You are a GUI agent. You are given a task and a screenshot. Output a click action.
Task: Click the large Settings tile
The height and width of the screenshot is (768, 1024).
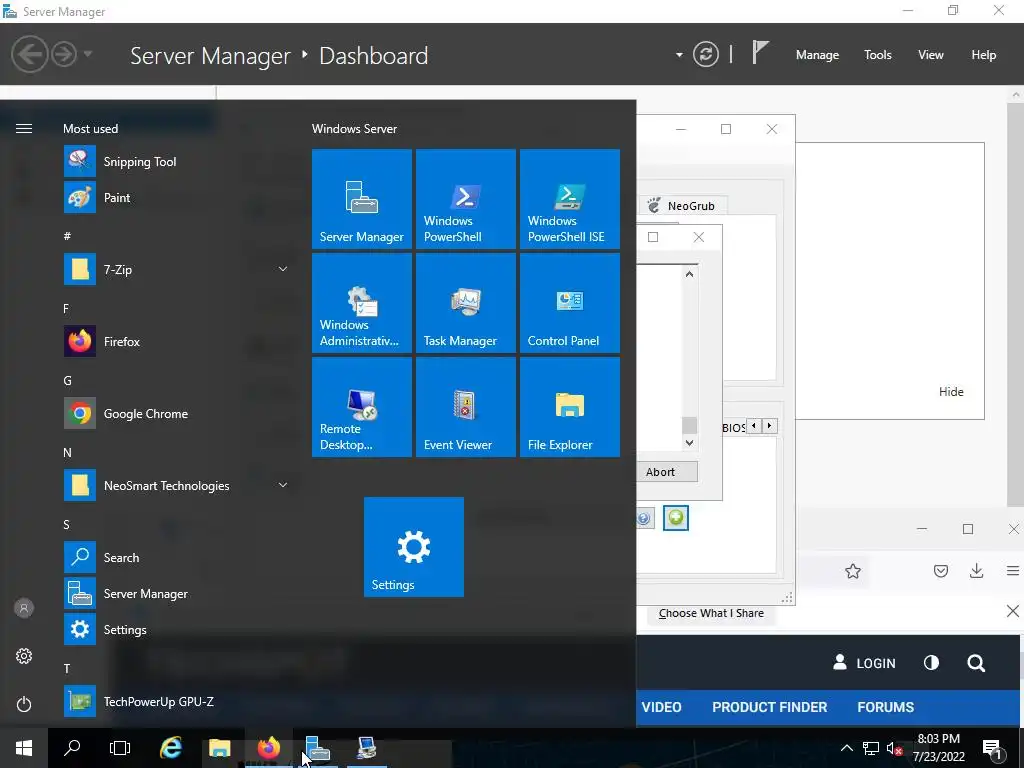(414, 547)
